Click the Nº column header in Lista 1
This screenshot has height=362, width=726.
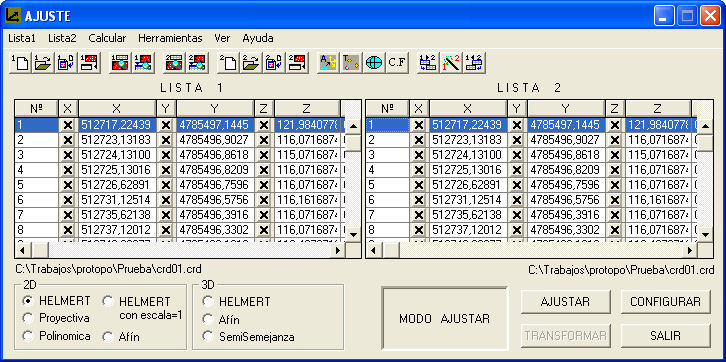click(x=37, y=108)
